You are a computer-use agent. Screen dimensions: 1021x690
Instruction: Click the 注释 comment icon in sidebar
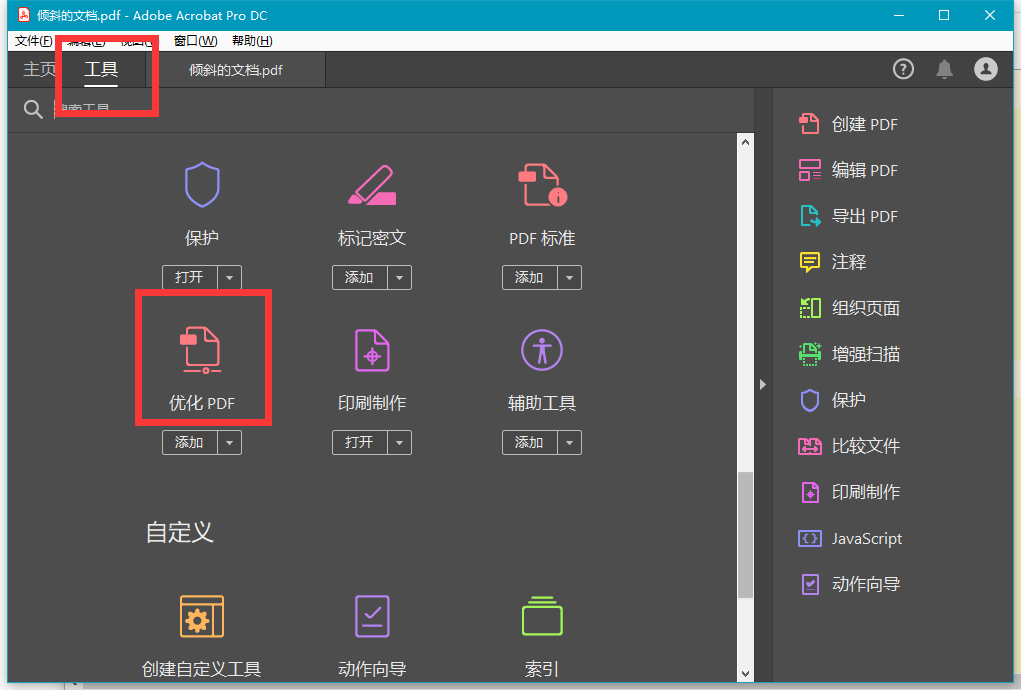click(x=809, y=262)
